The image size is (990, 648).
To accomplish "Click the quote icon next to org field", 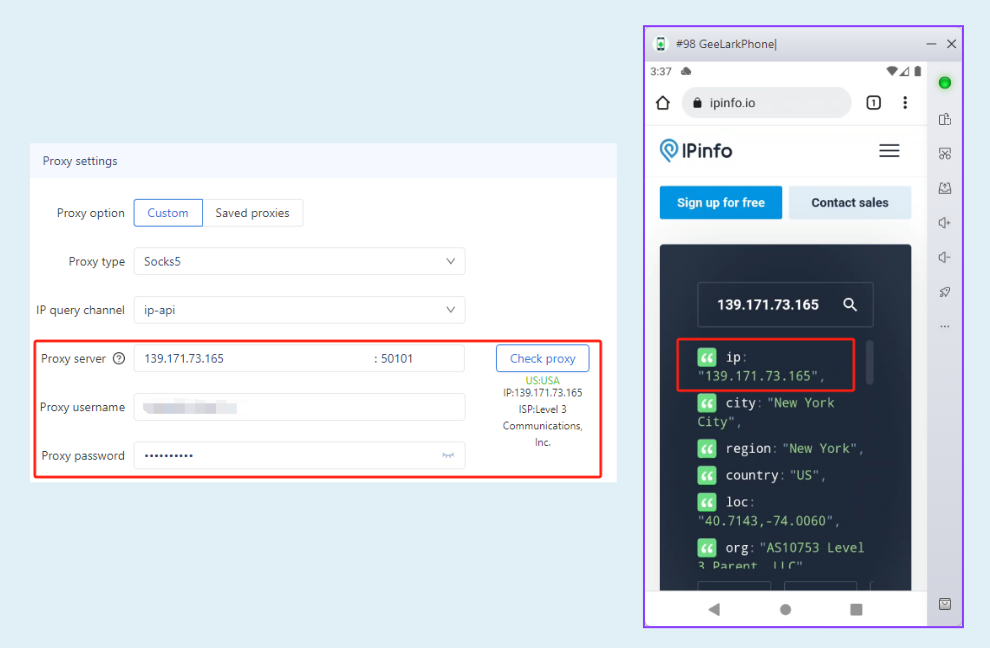I will 707,548.
